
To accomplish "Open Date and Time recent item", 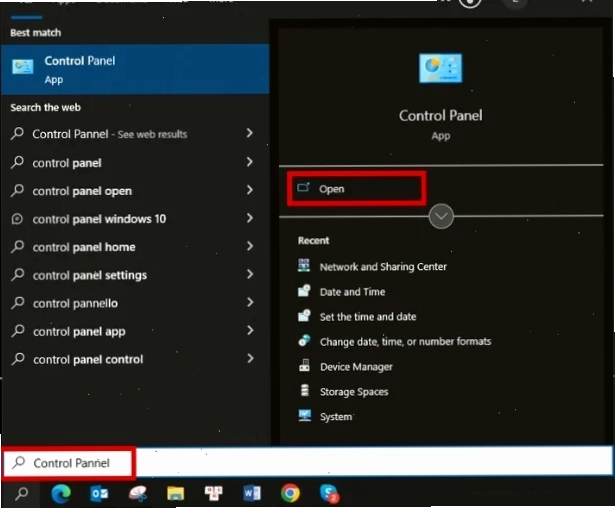I will pos(341,292).
